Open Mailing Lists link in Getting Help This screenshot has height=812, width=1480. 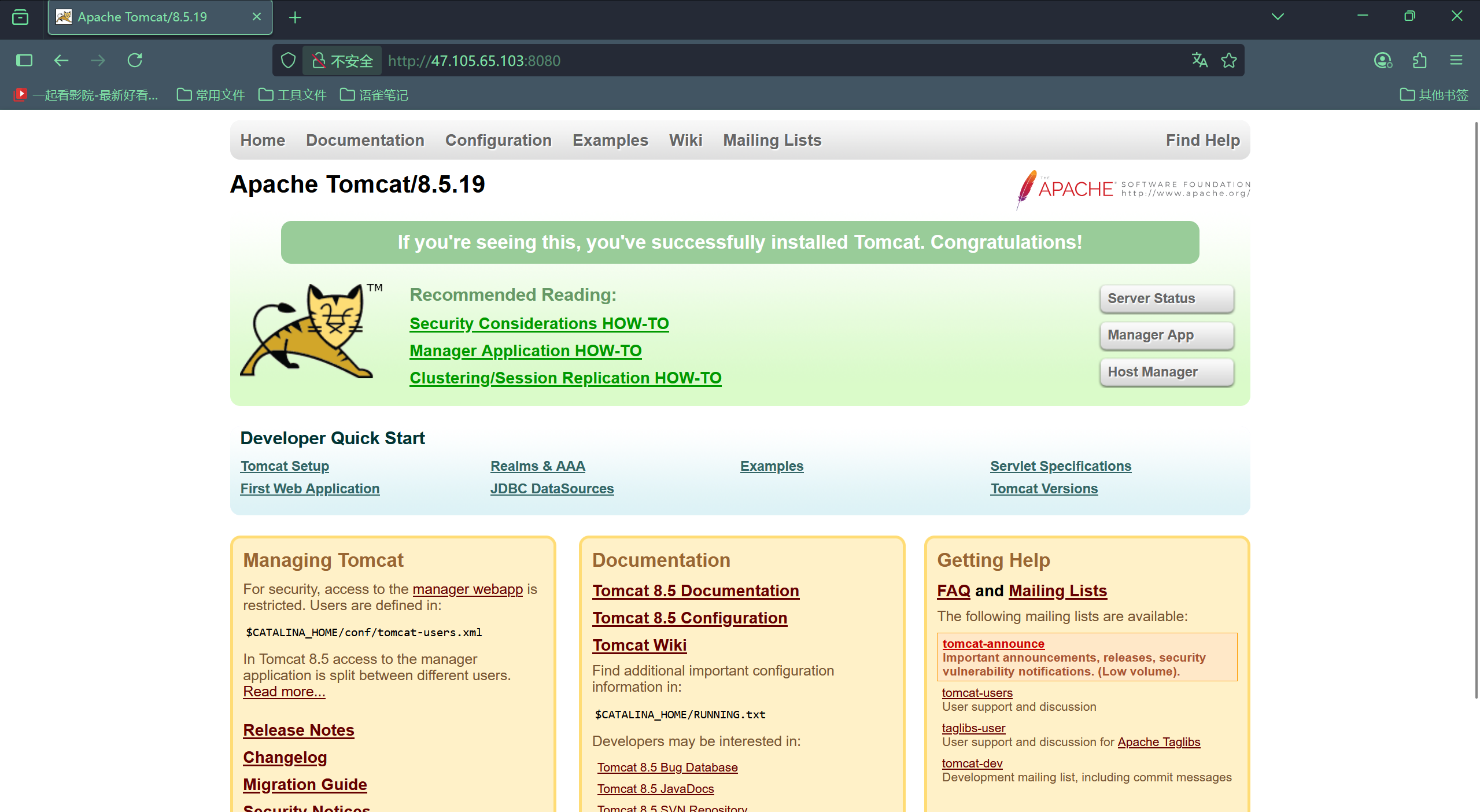(1058, 590)
